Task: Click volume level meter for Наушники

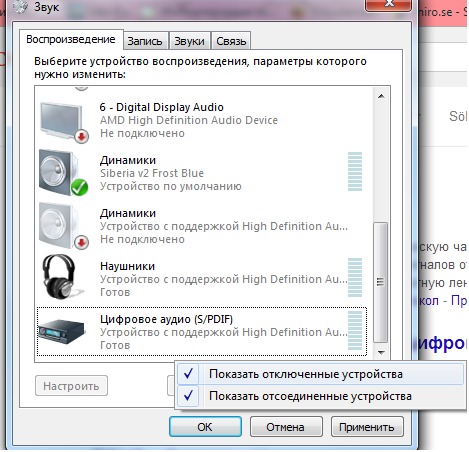Action: (355, 277)
